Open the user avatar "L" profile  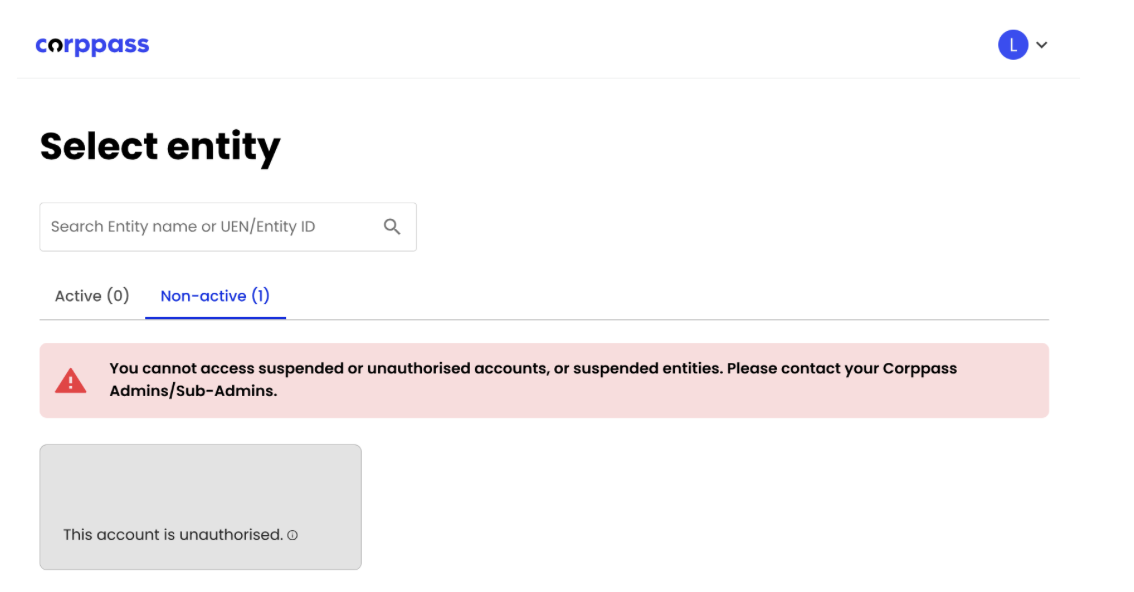[1012, 45]
